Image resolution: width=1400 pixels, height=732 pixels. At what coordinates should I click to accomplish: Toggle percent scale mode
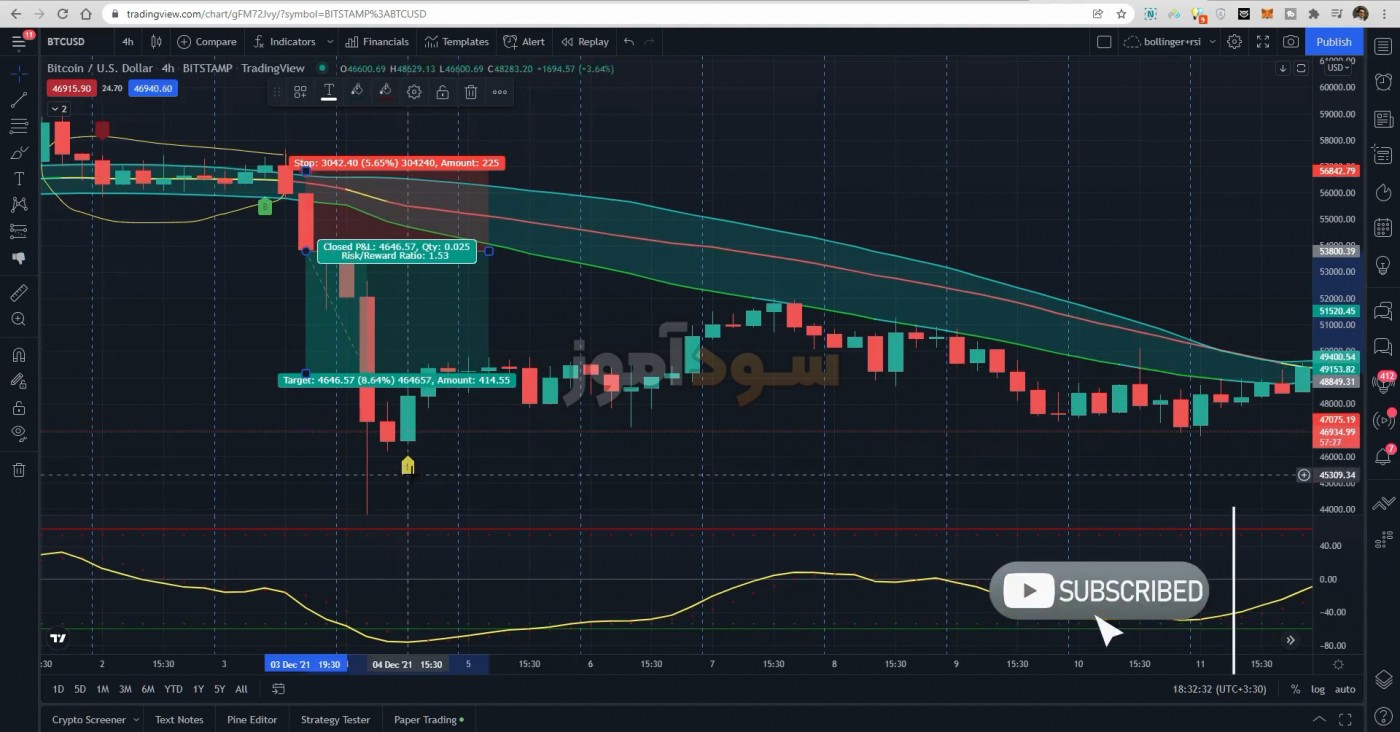(x=1295, y=689)
